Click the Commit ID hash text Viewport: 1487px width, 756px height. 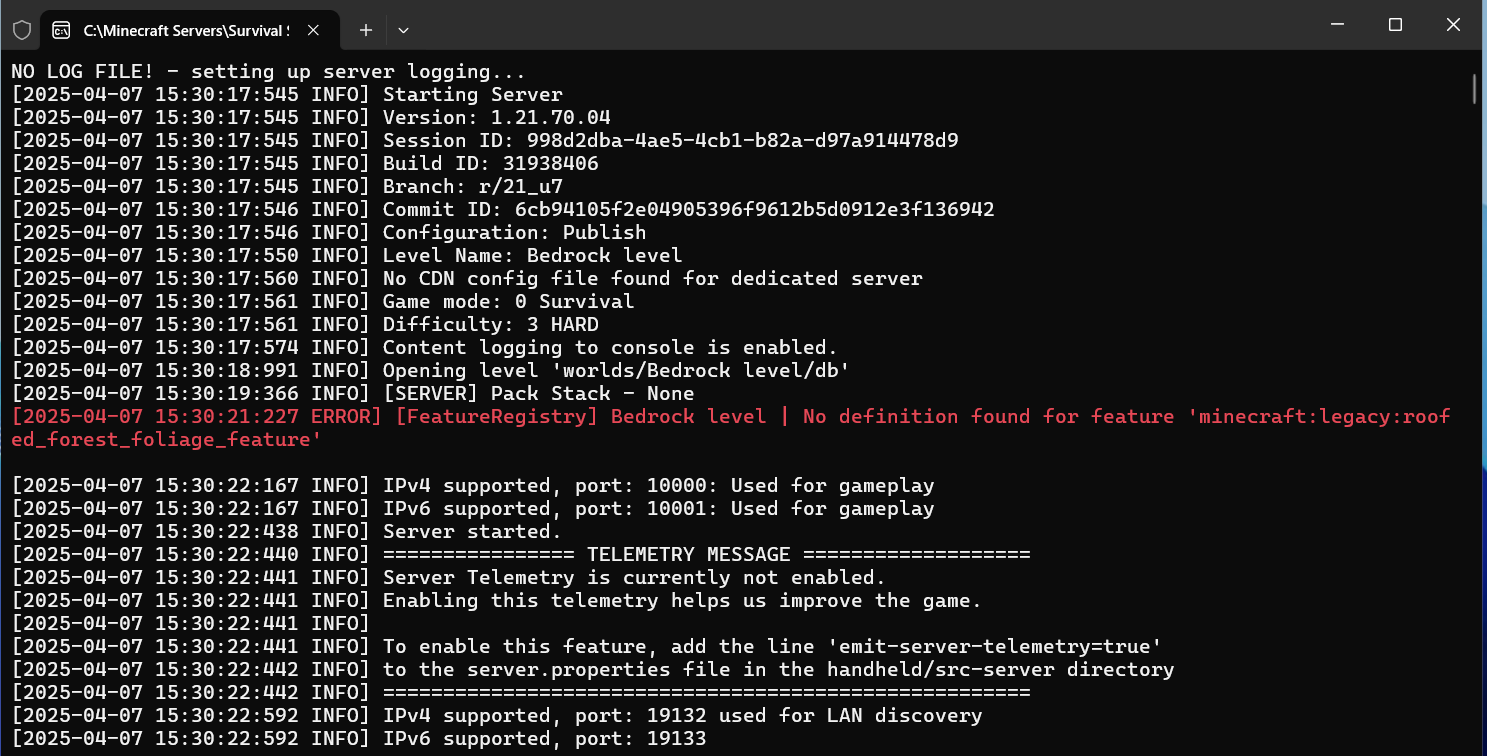[x=754, y=210]
